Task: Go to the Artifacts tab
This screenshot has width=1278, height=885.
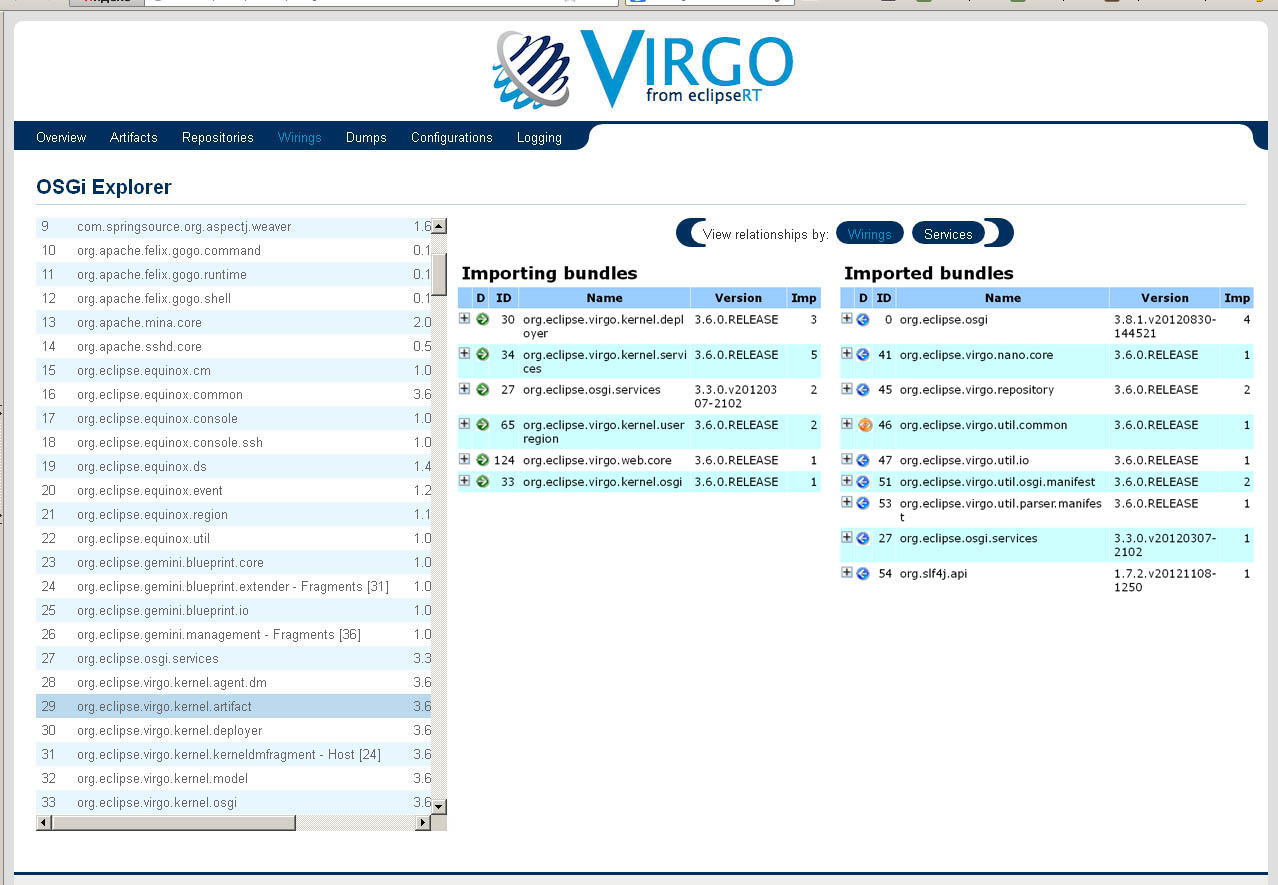Action: 134,137
